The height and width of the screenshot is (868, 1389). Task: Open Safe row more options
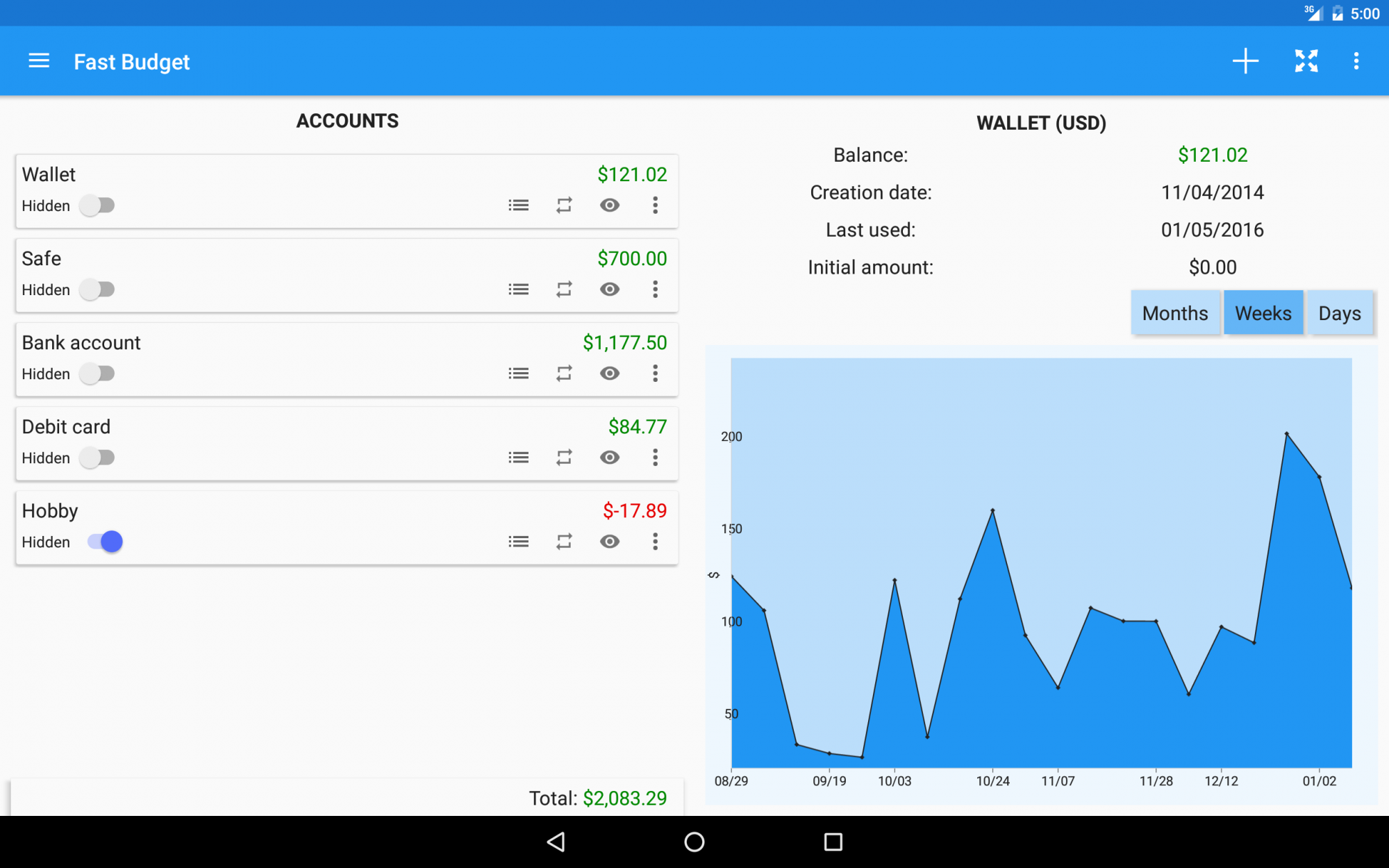[x=655, y=290]
